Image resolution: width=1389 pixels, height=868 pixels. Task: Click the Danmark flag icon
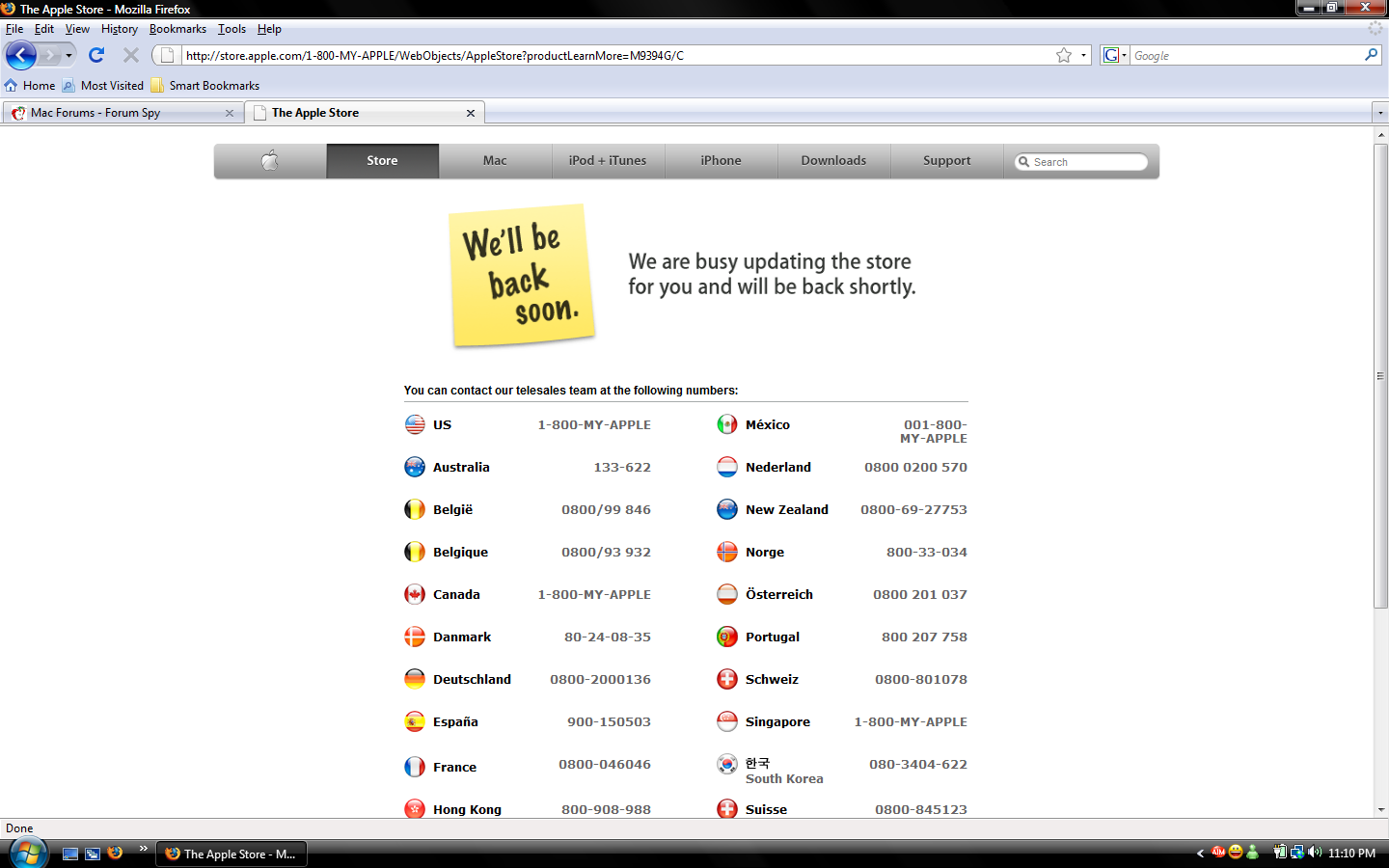click(415, 637)
